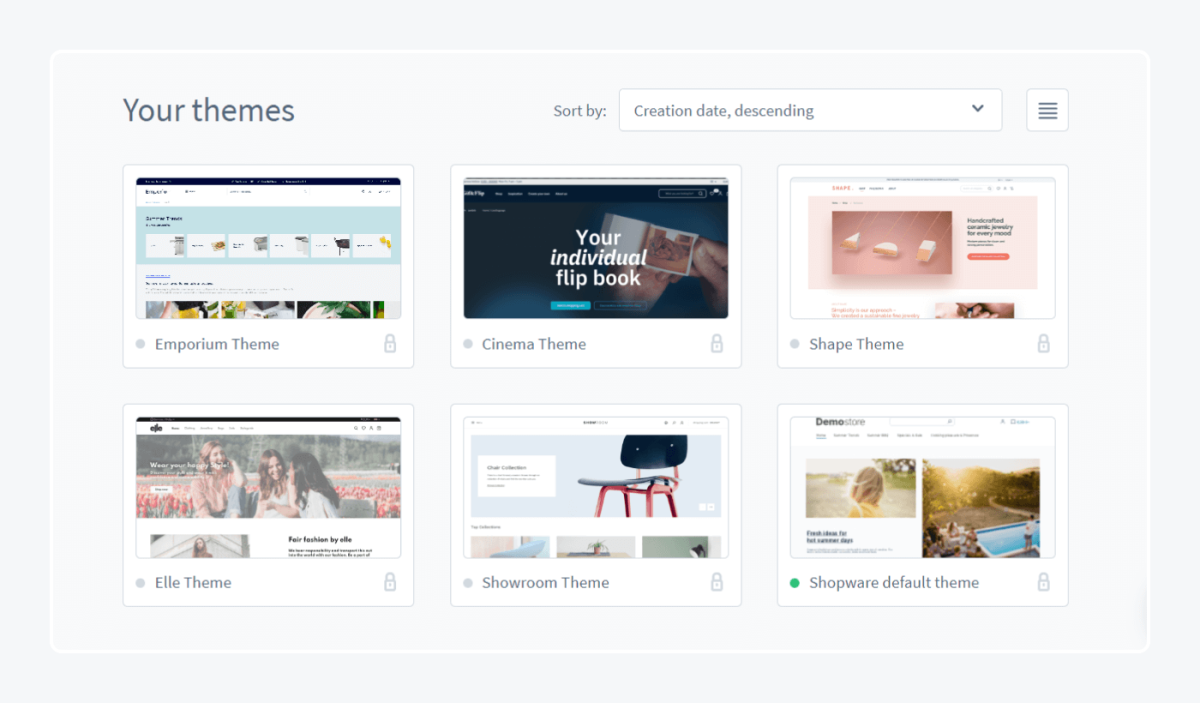
Task: Click the Your themes heading
Action: pyautogui.click(x=208, y=110)
